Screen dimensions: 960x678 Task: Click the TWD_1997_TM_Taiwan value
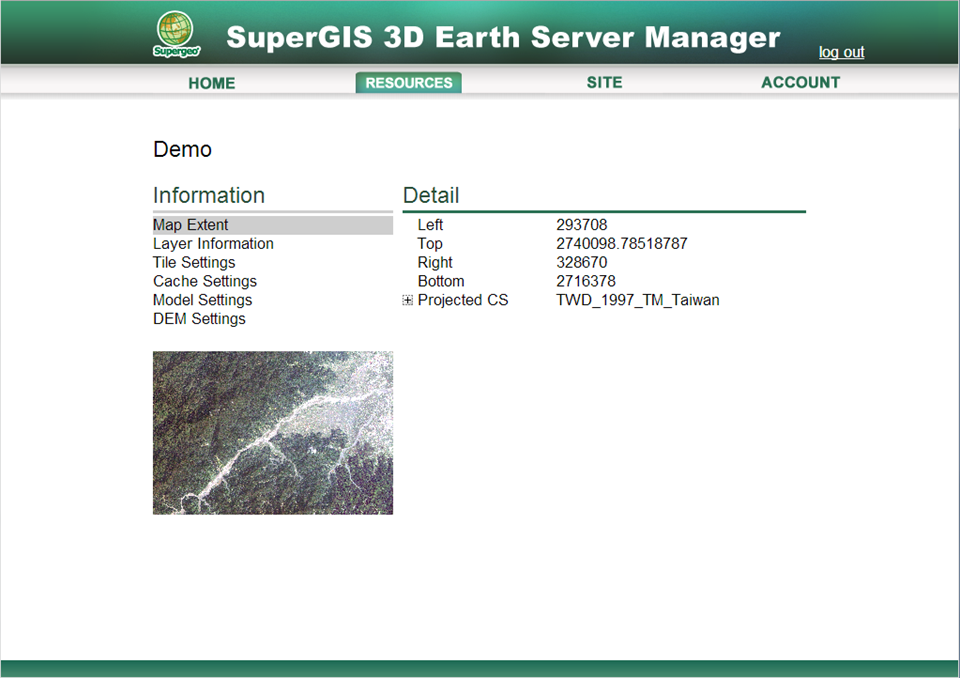point(637,300)
